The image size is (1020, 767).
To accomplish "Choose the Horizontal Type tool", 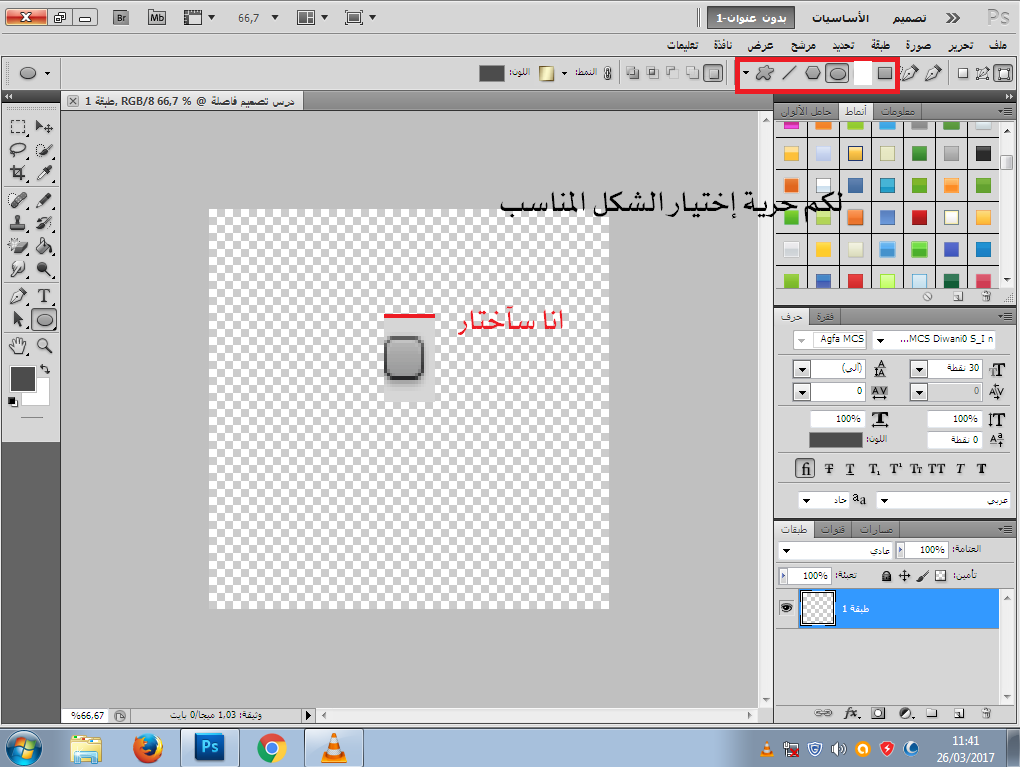I will [x=44, y=296].
